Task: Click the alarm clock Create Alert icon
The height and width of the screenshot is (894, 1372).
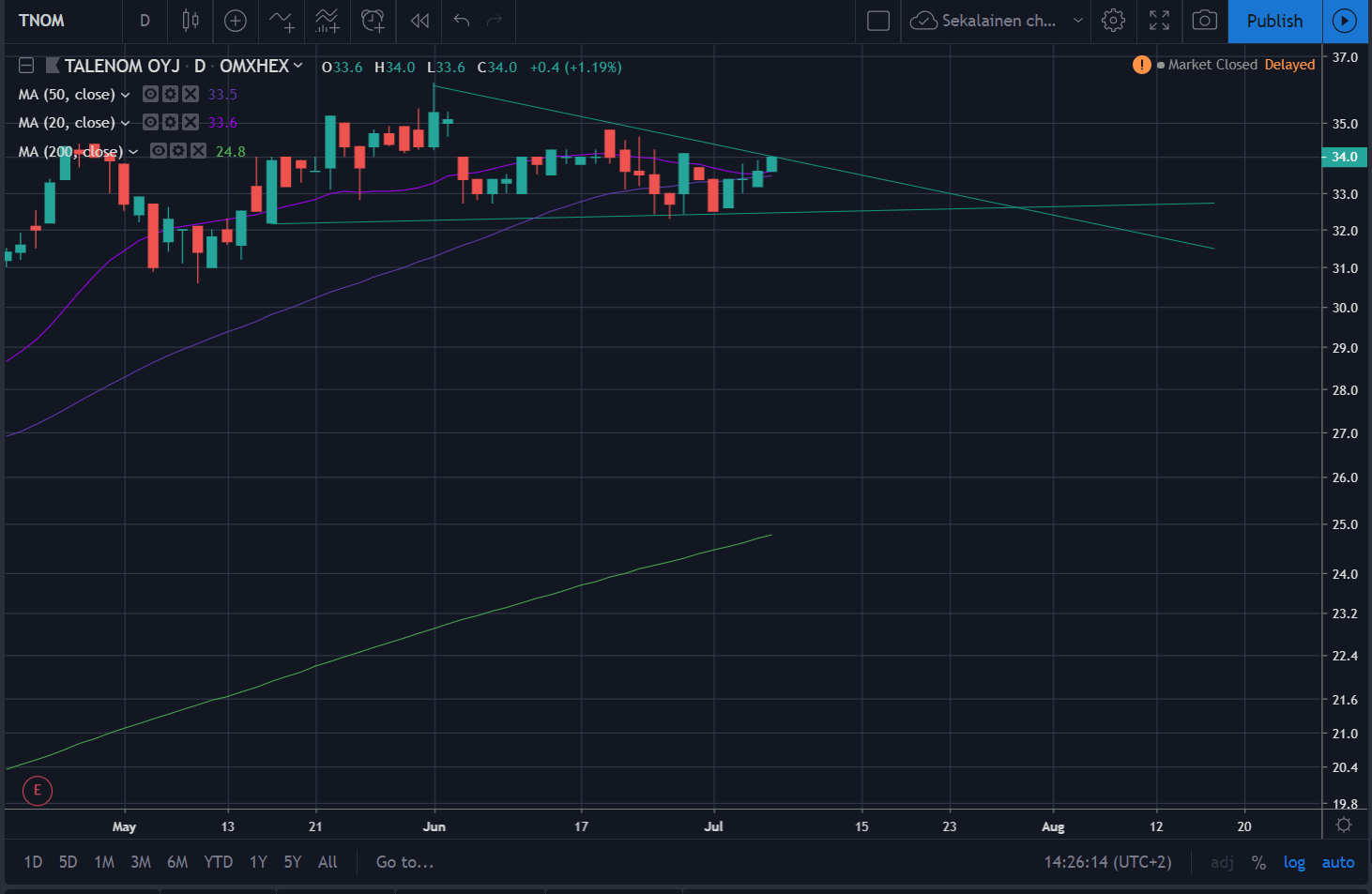Action: [x=373, y=21]
